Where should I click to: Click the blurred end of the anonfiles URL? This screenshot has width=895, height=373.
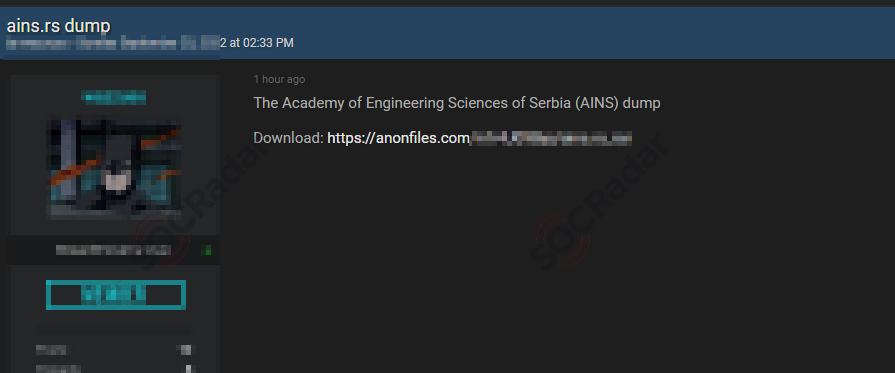coord(551,138)
